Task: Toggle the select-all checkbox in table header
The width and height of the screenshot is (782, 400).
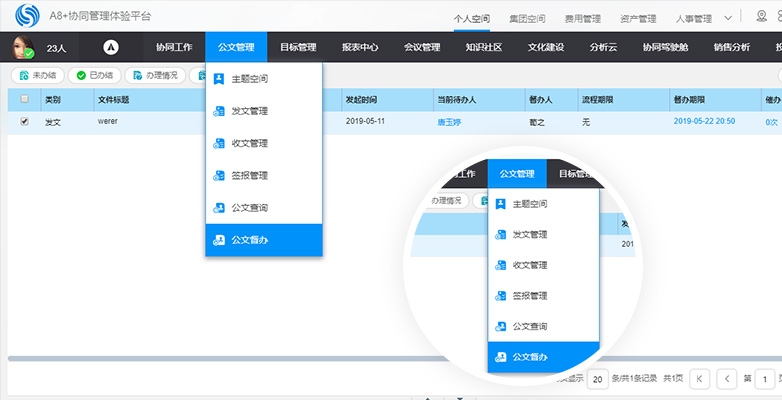Action: (25, 99)
